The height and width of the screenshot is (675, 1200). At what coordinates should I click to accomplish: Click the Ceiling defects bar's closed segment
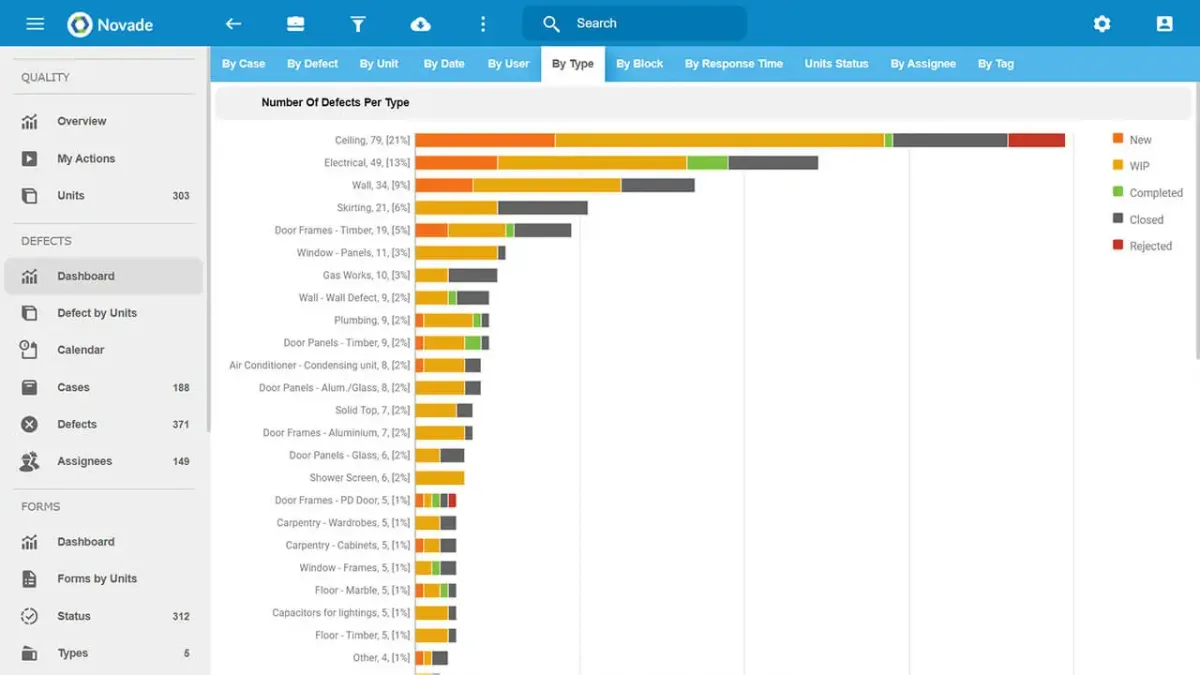[x=949, y=141]
